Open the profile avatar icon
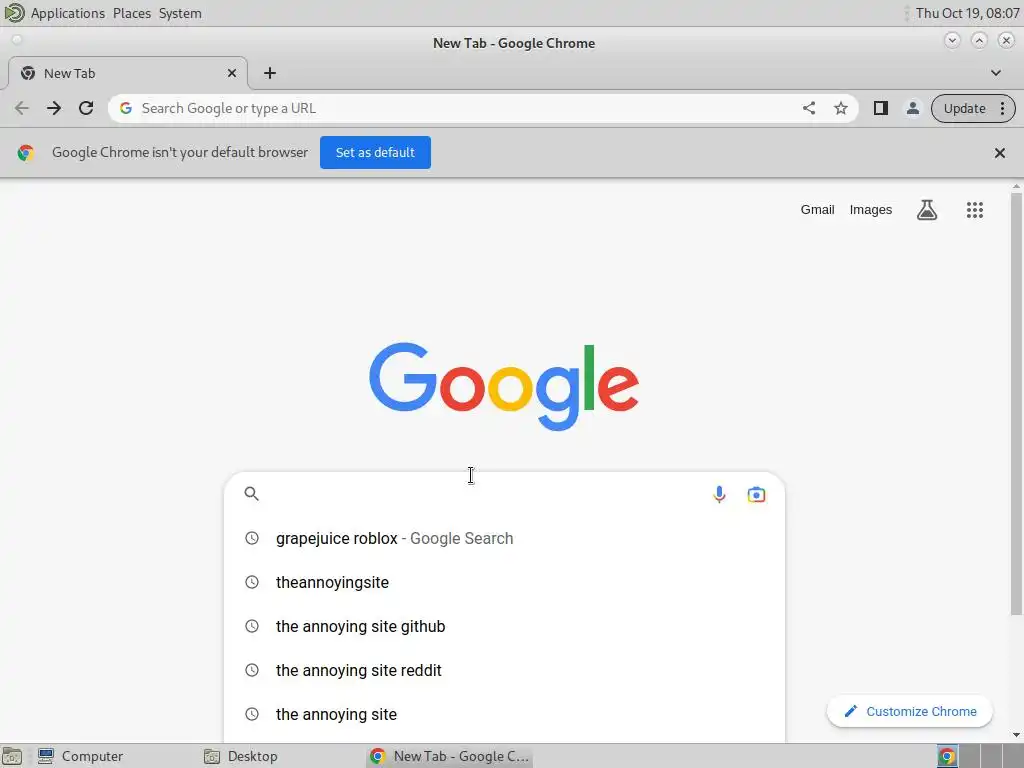This screenshot has width=1024, height=768. [x=913, y=108]
